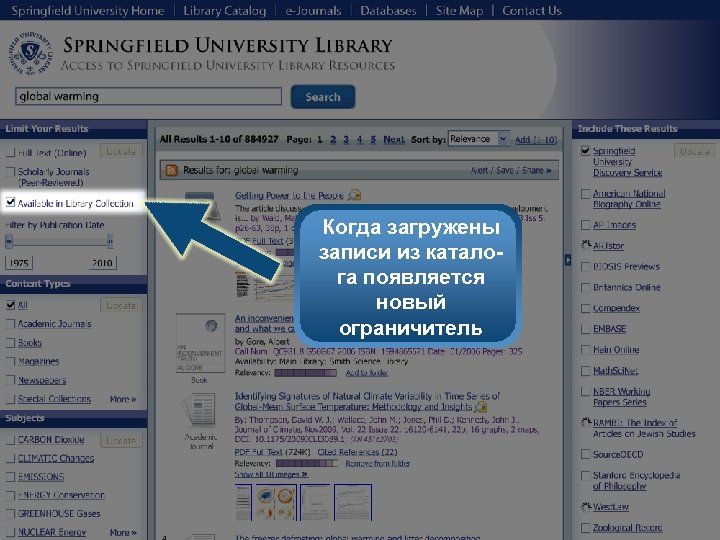The height and width of the screenshot is (540, 720).
Task: Click the Search button
Action: [323, 97]
